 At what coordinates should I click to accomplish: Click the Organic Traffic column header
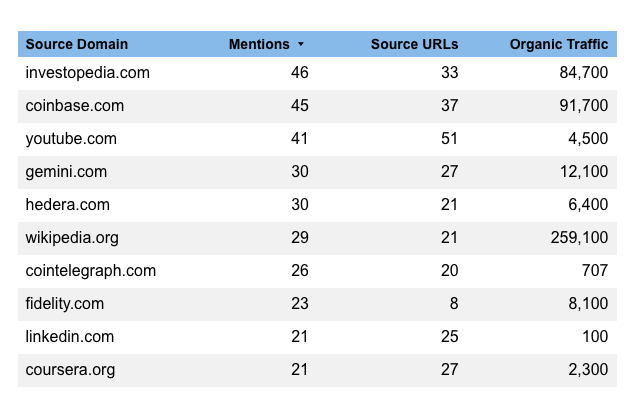tap(558, 44)
